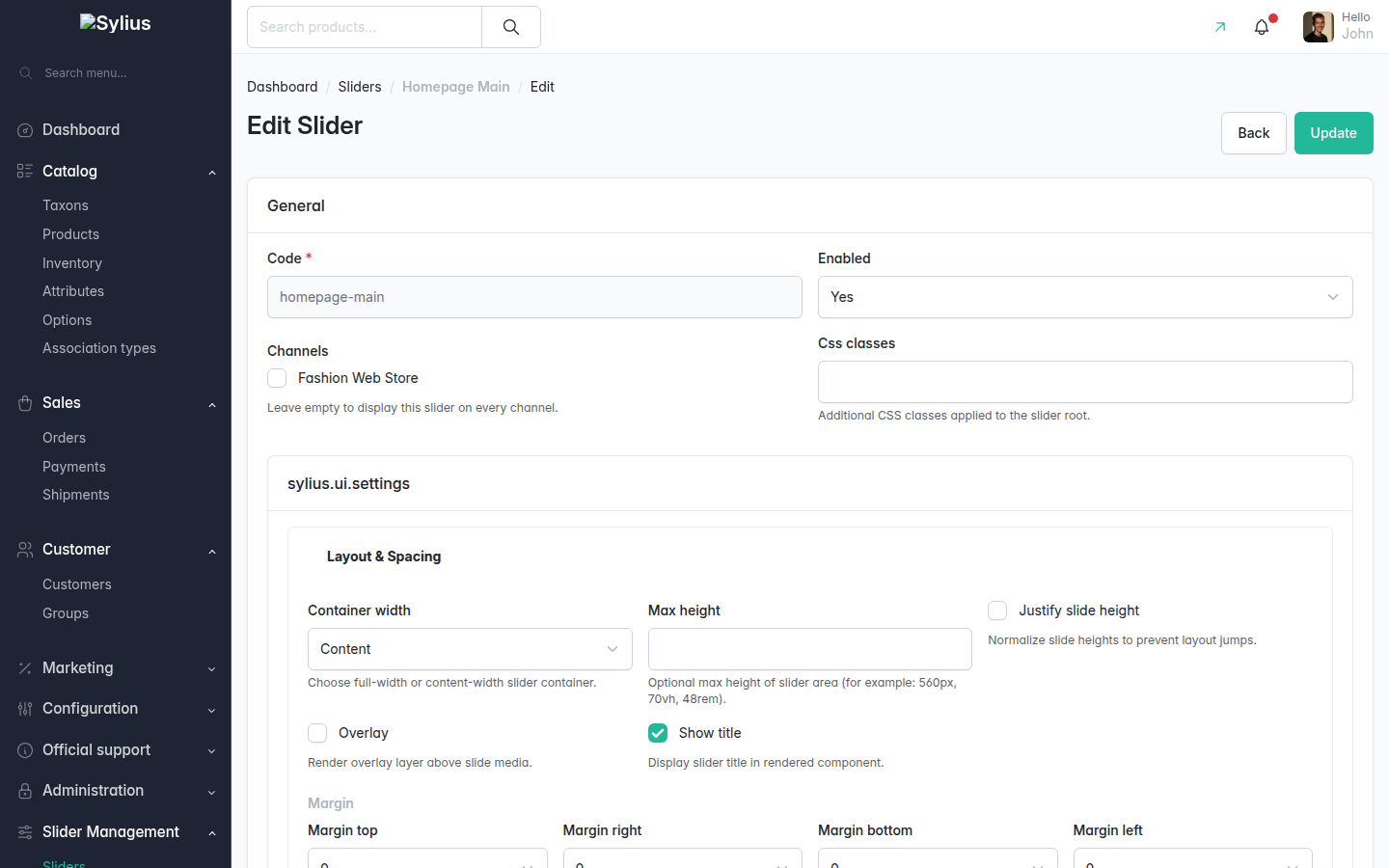Click the Dashboard sidebar icon
1389x868 pixels.
click(x=25, y=130)
